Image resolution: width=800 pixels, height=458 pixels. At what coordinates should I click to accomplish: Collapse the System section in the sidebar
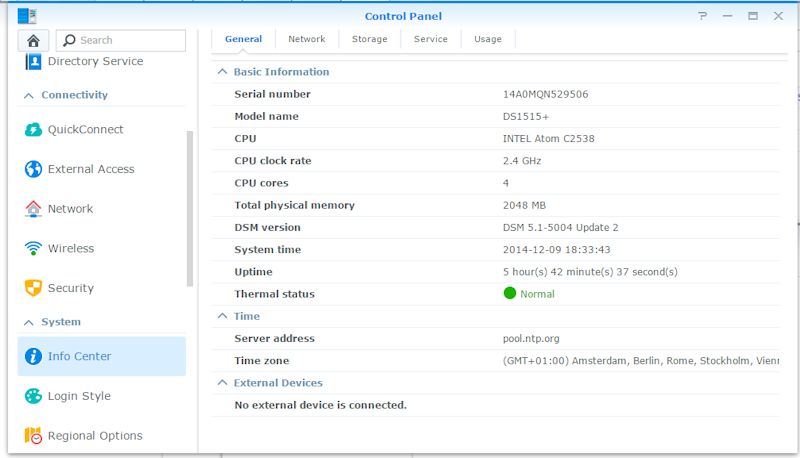(x=29, y=322)
